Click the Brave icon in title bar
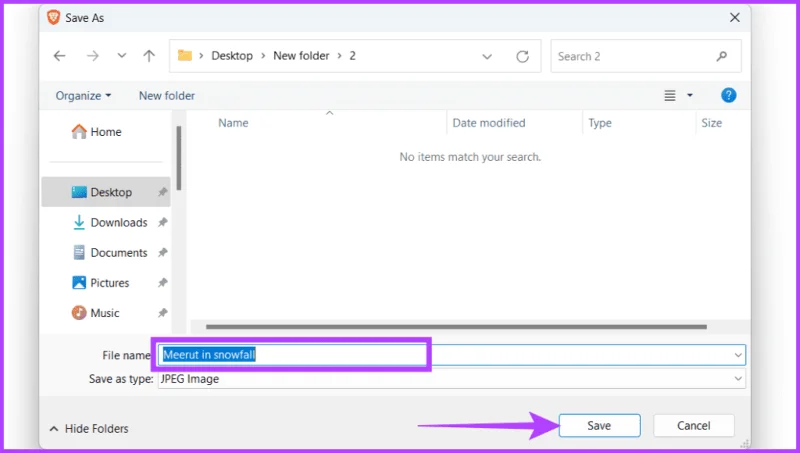This screenshot has width=800, height=453. (54, 17)
